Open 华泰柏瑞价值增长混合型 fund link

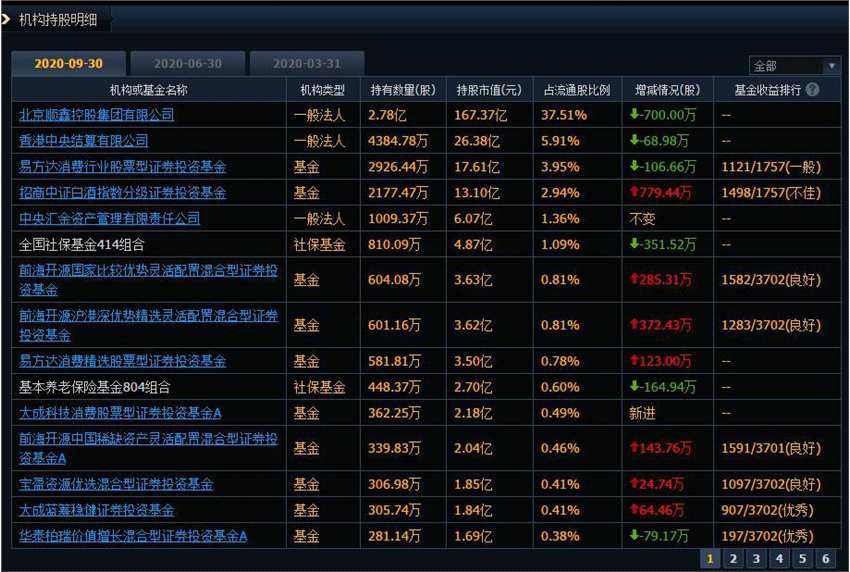pyautogui.click(x=133, y=536)
